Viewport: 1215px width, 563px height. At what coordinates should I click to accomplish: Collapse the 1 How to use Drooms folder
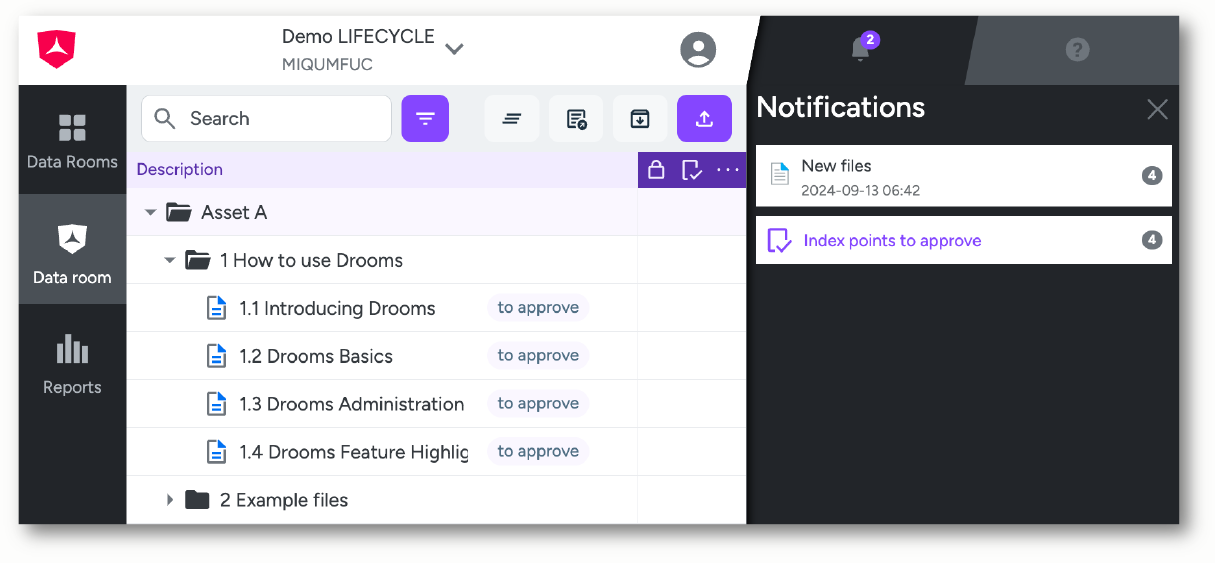(x=170, y=260)
